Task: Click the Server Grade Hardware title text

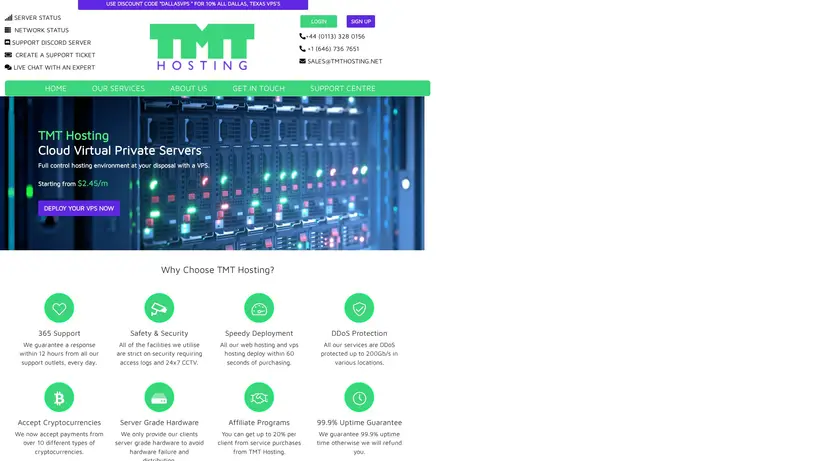Action: point(159,422)
